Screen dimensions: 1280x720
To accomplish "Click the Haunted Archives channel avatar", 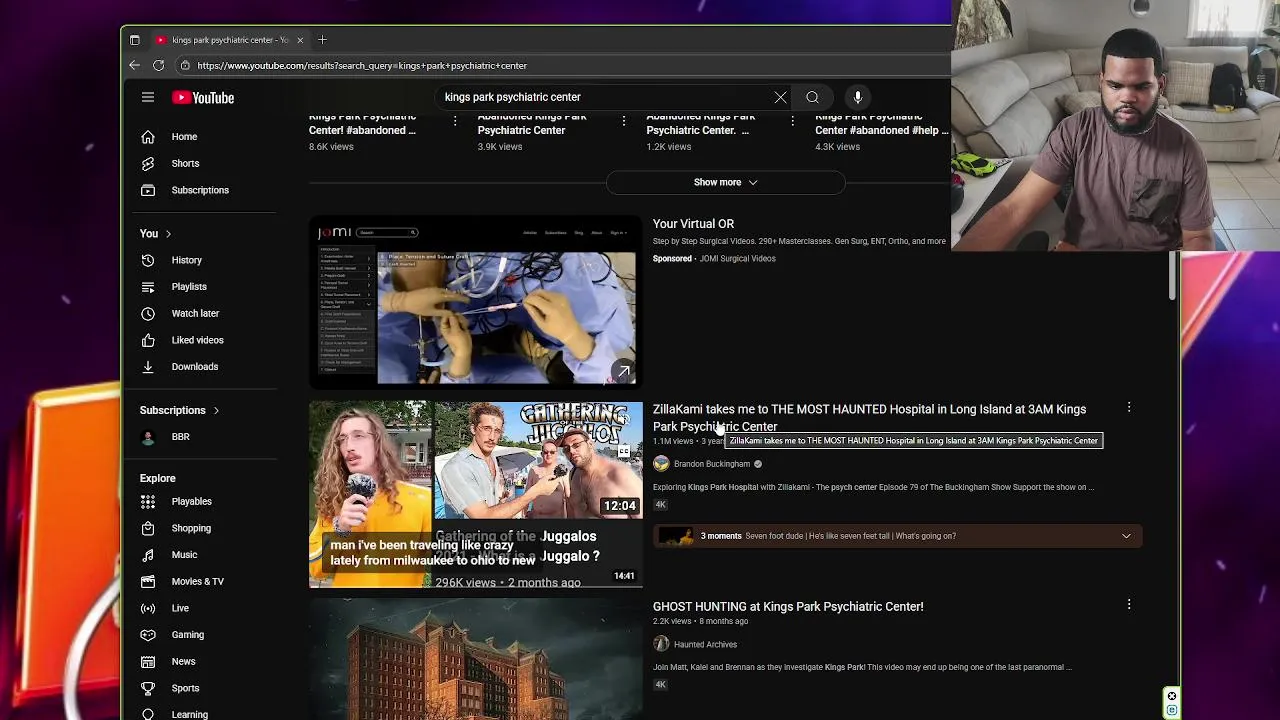I will 661,644.
